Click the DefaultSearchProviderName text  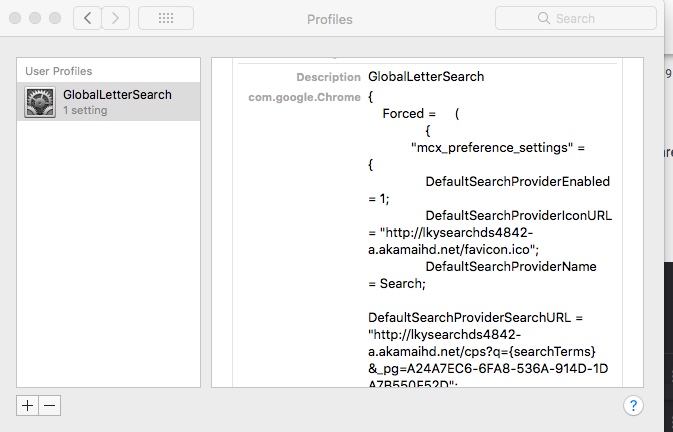(x=511, y=266)
